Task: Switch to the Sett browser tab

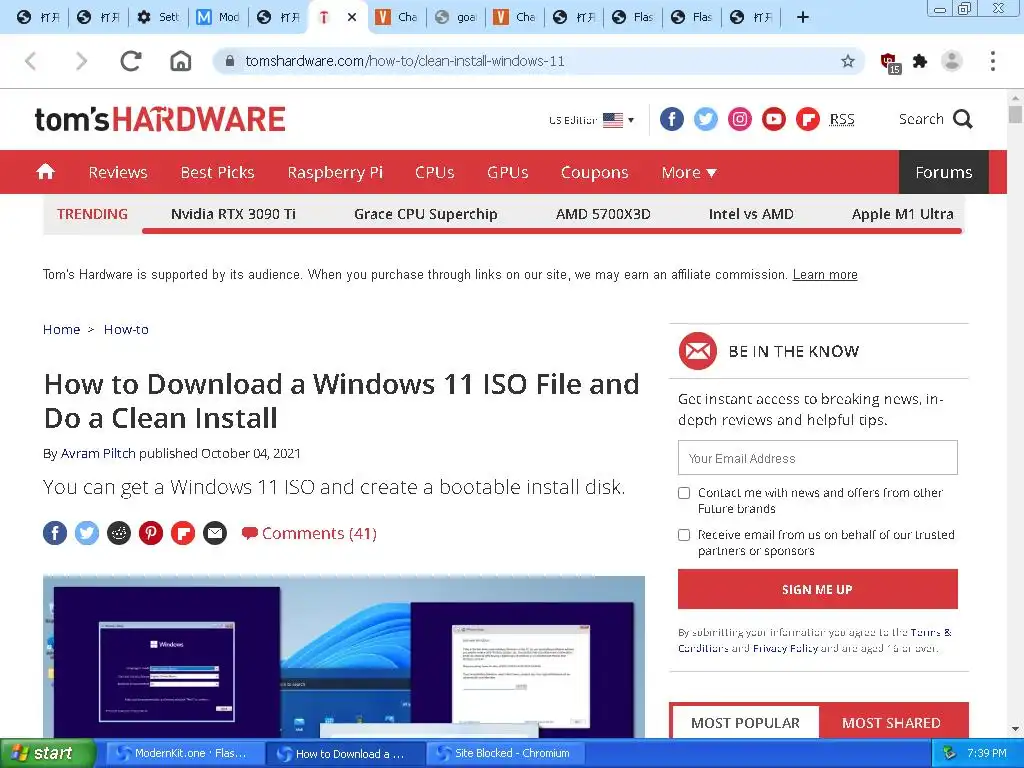Action: [158, 17]
